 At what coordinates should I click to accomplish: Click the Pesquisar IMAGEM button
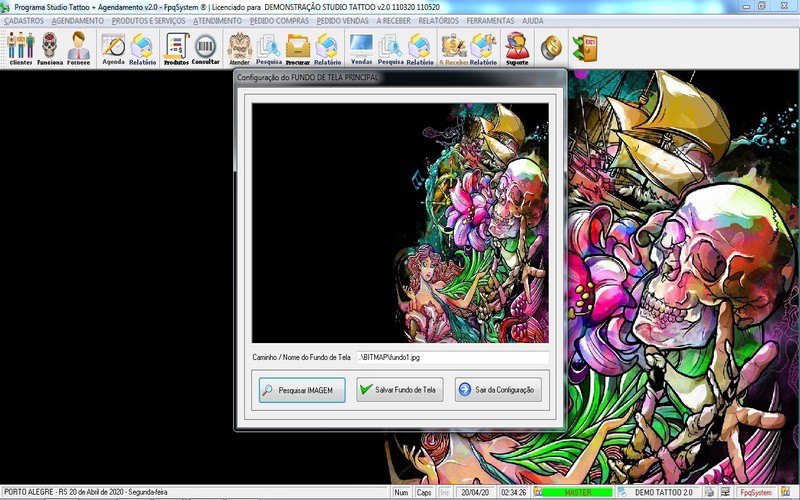tap(302, 390)
